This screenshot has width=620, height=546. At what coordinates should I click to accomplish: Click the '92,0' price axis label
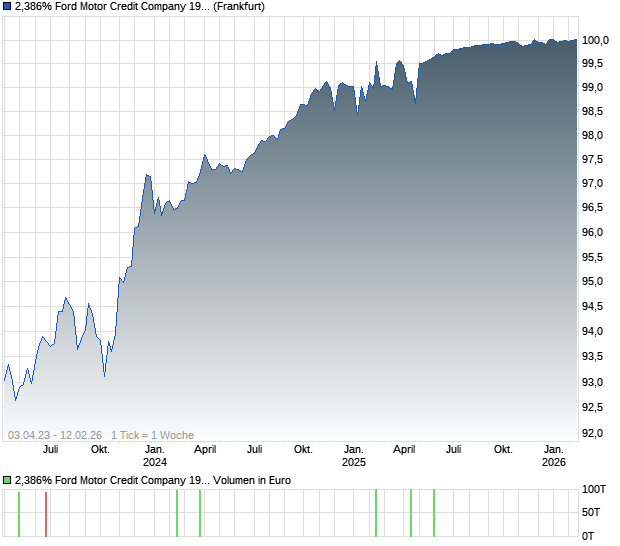coord(592,433)
